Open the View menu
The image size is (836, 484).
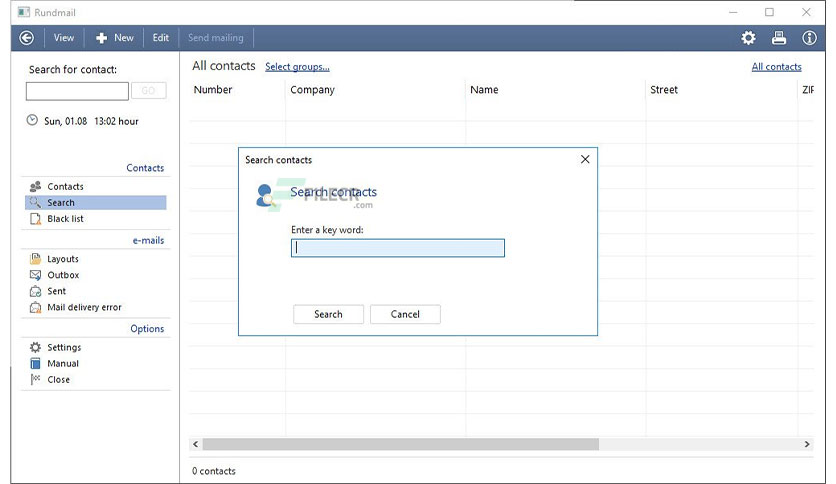click(x=63, y=38)
